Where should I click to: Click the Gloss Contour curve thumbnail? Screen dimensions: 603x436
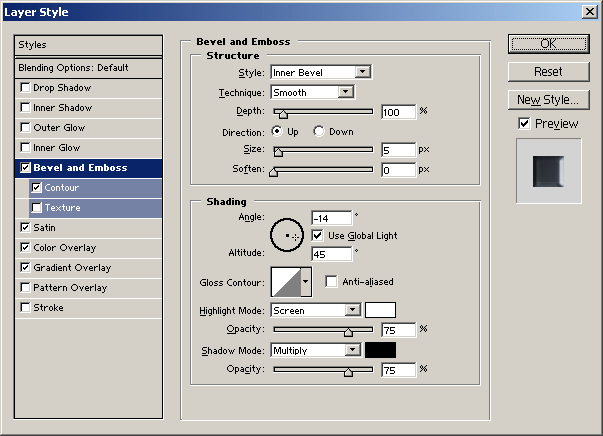(x=285, y=283)
